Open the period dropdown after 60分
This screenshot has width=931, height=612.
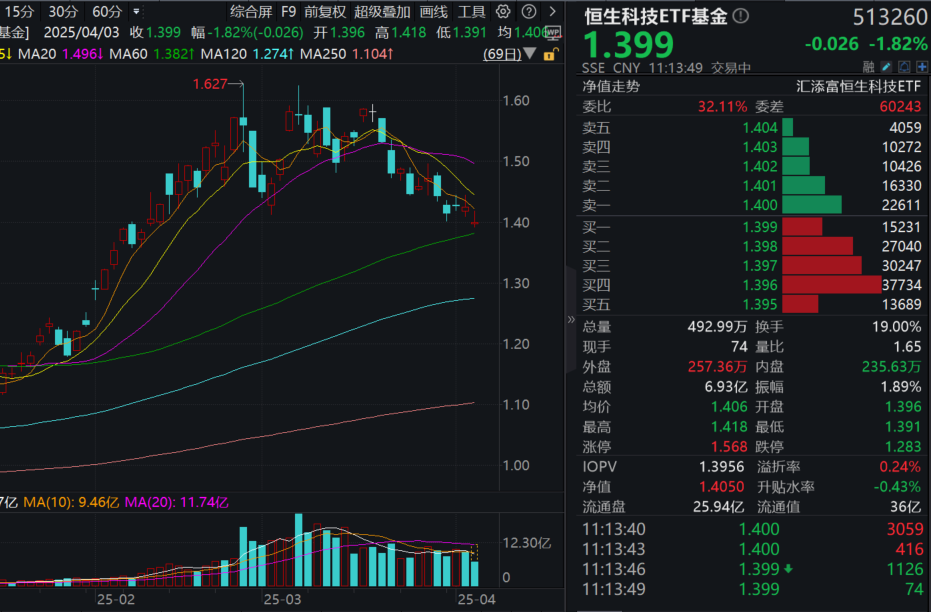pos(136,11)
